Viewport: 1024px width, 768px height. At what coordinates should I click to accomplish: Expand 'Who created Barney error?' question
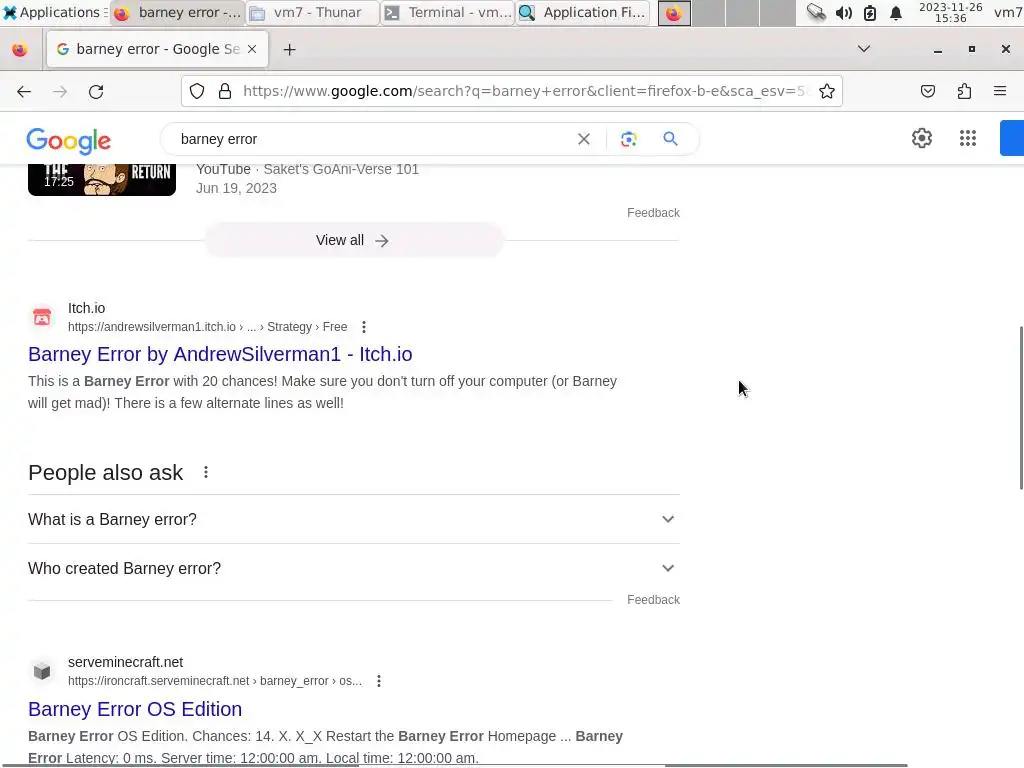pyautogui.click(x=354, y=568)
